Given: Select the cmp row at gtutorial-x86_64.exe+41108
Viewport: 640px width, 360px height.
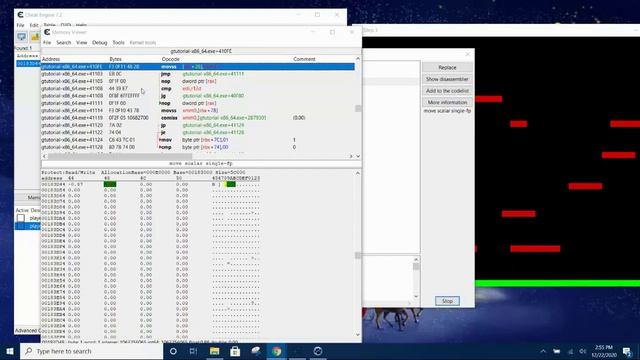Looking at the screenshot, I should (198, 89).
